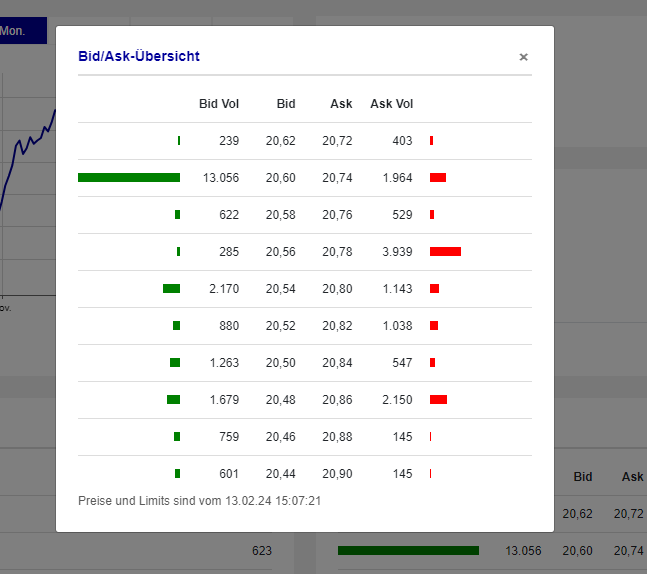Click the Ask Vol column header

coord(392,104)
